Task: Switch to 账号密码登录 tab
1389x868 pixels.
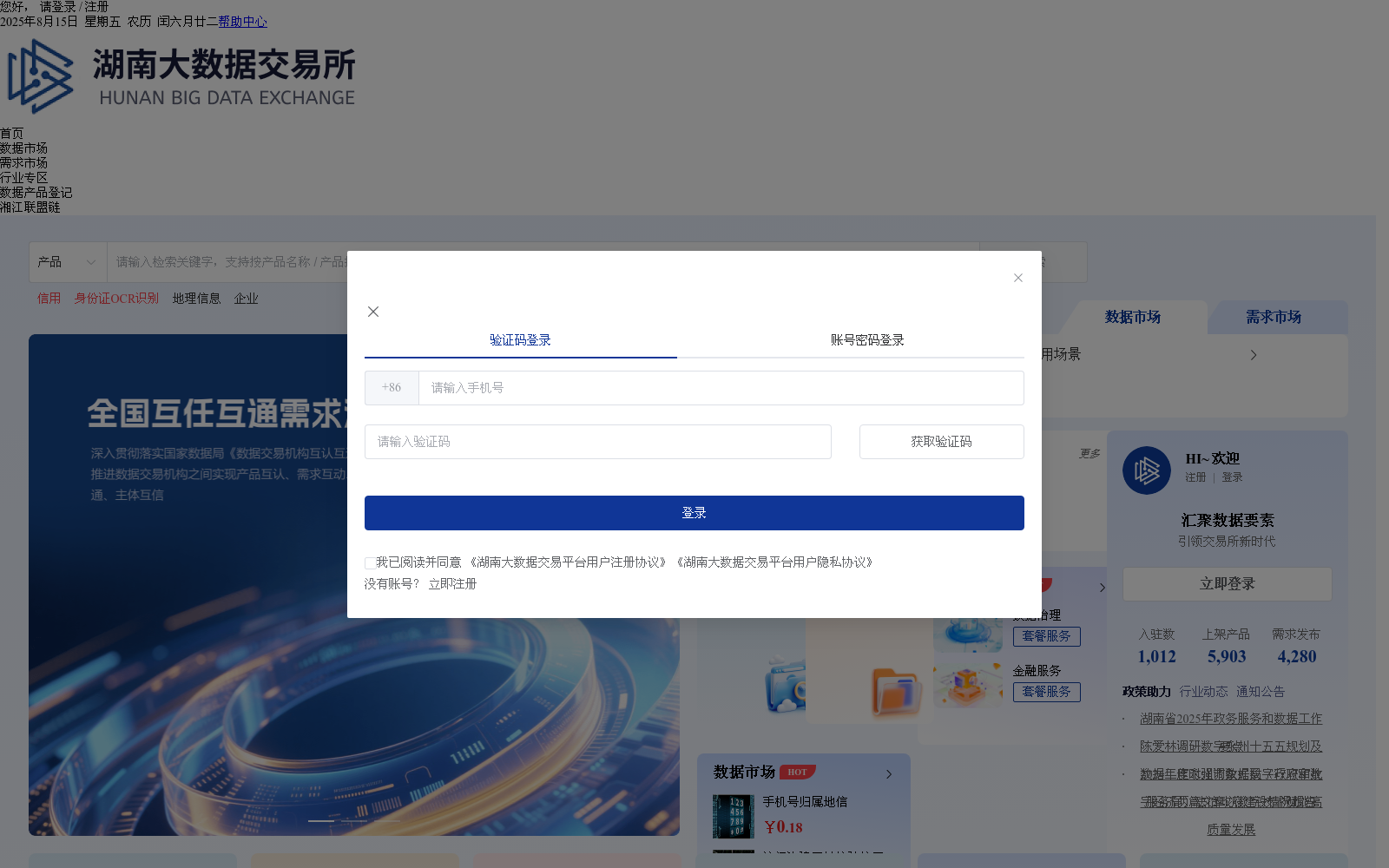Action: pyautogui.click(x=867, y=340)
